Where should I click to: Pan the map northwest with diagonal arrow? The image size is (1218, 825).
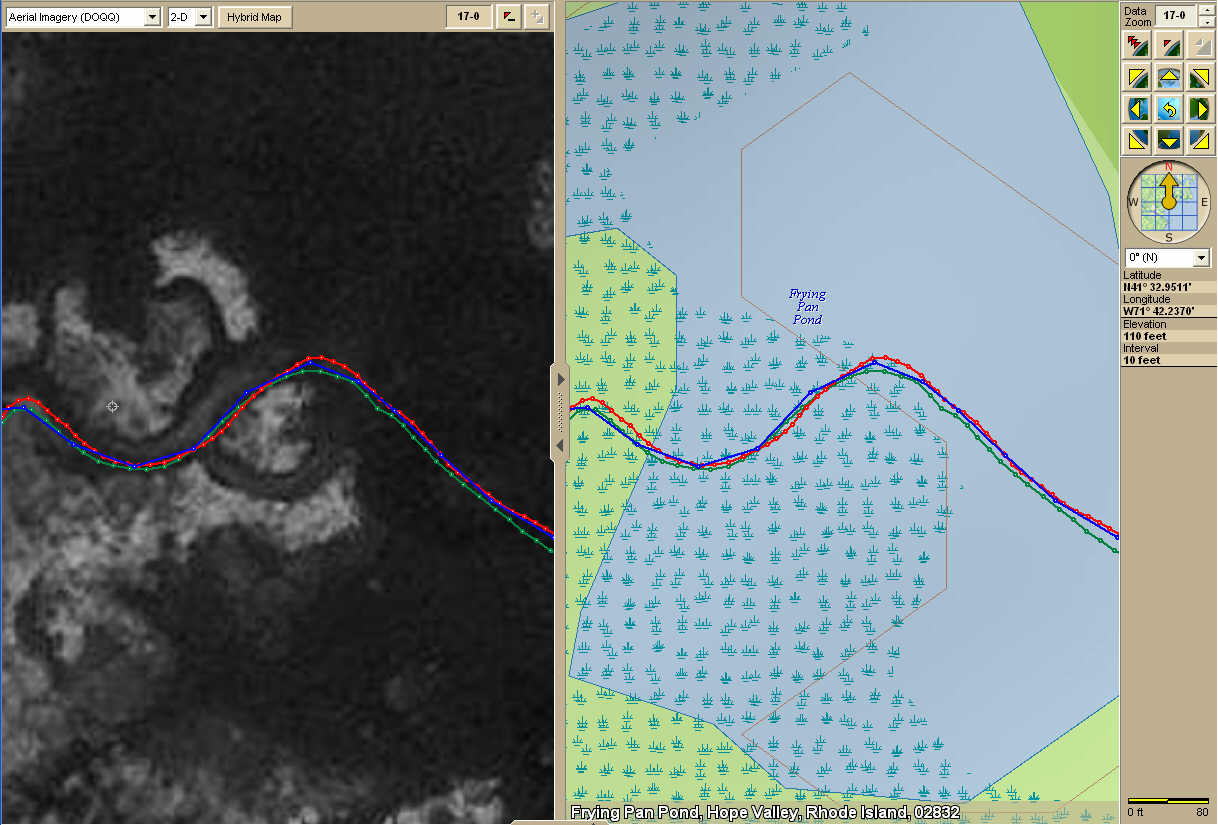1137,77
